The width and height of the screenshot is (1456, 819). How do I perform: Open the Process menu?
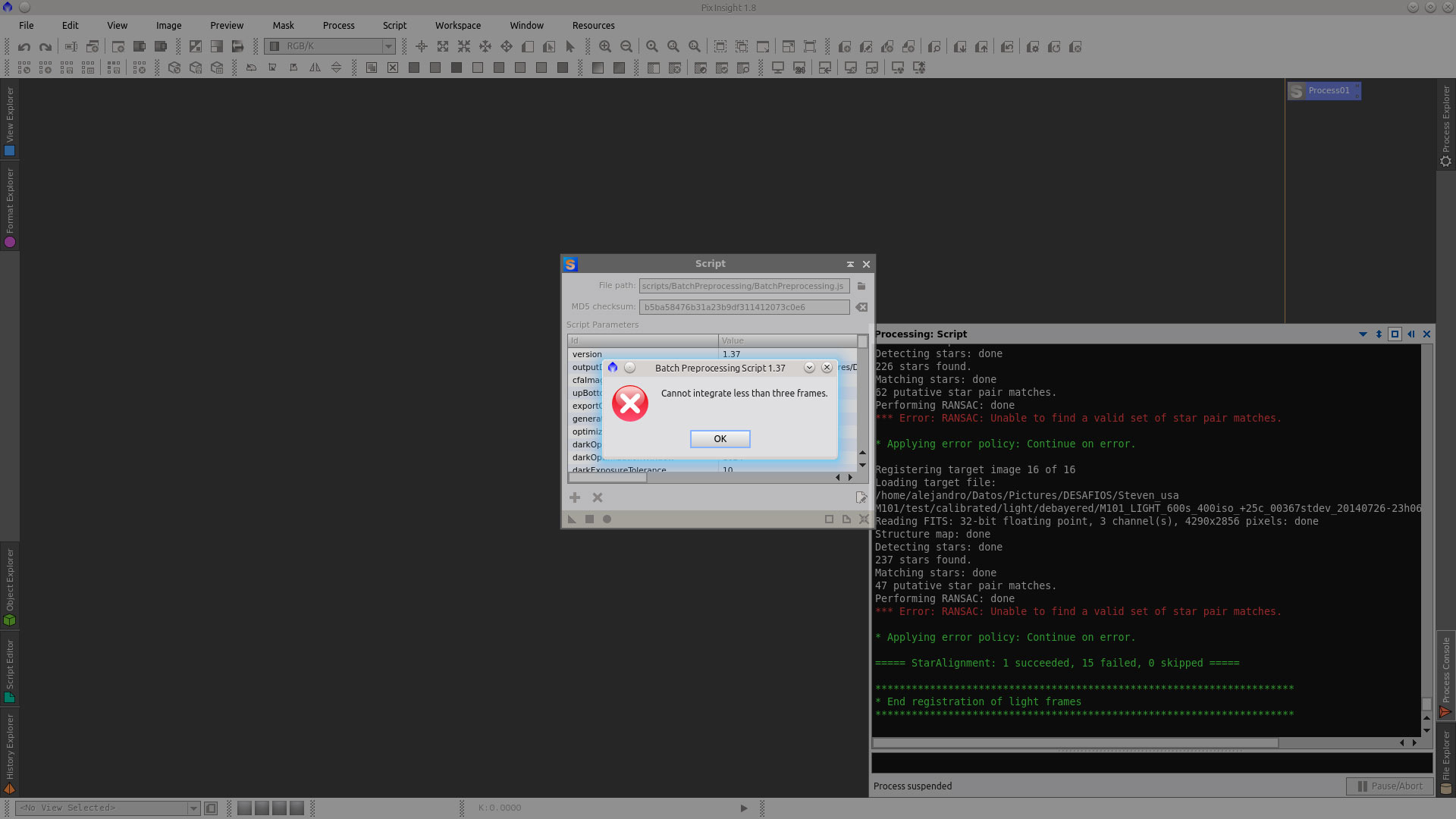(x=338, y=26)
